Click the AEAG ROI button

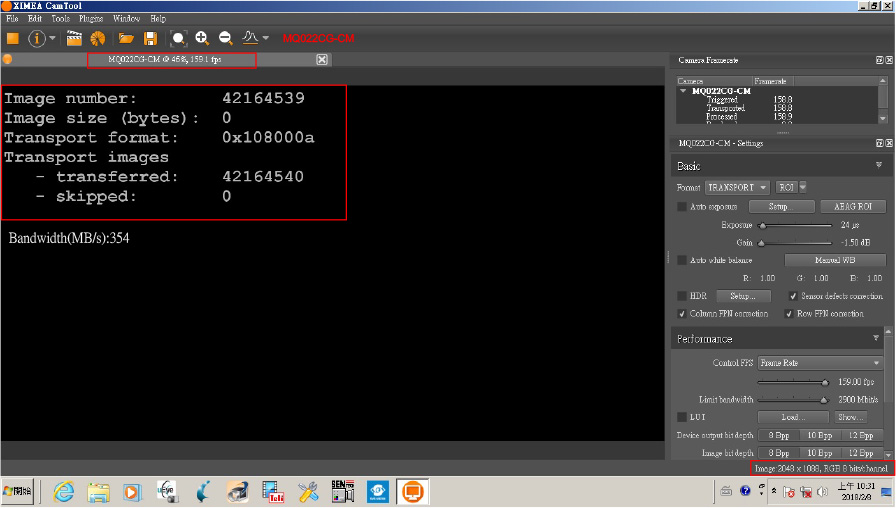852,207
